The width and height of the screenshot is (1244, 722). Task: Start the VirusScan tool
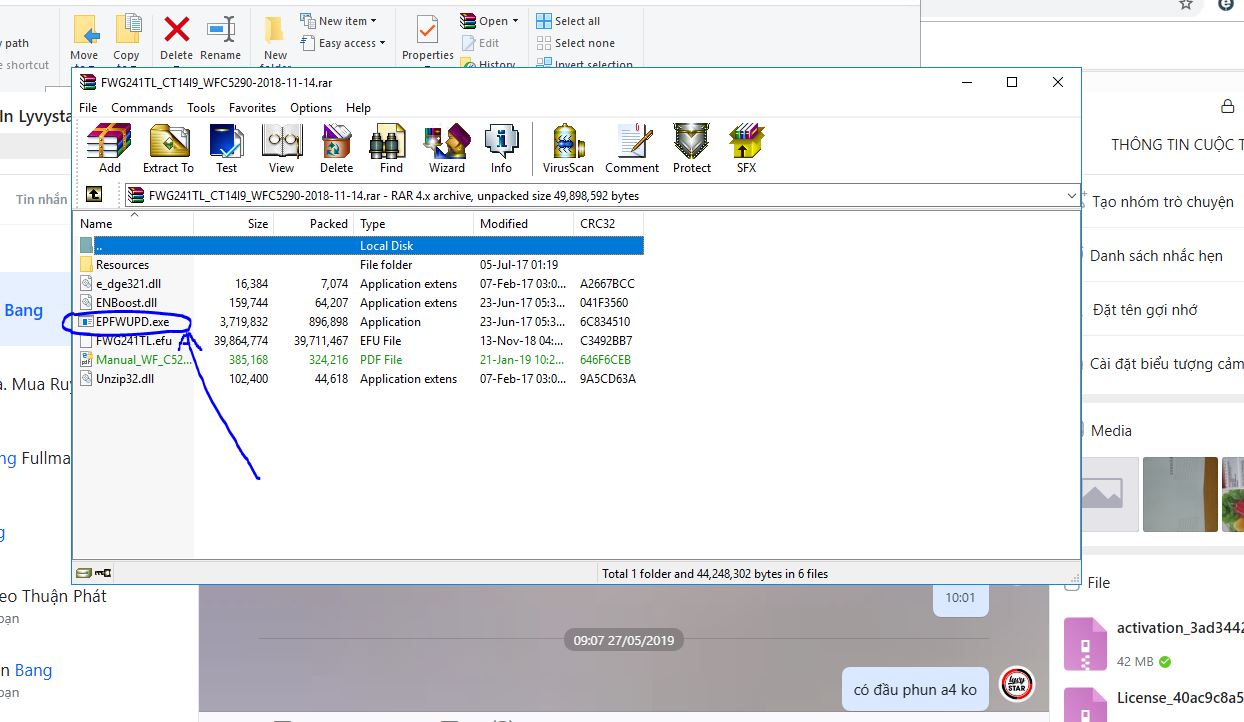[568, 148]
